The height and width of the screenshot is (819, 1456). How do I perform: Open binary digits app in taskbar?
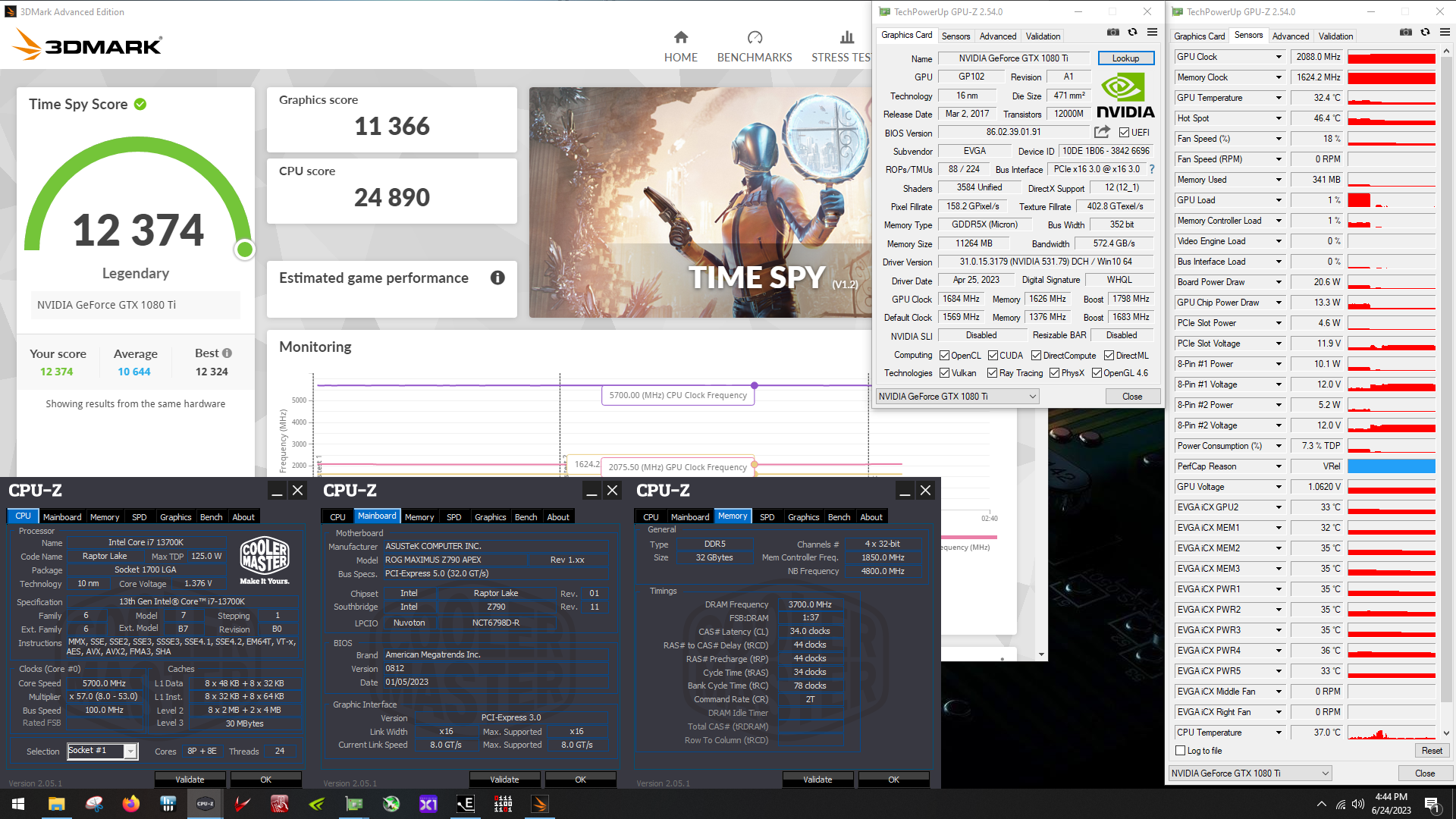click(x=503, y=804)
